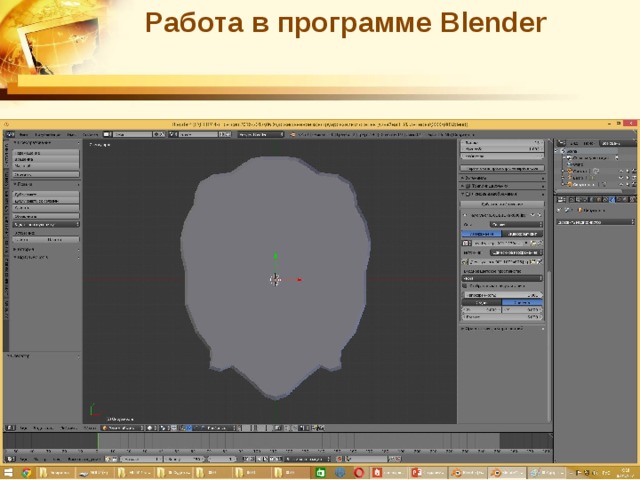The image size is (640, 480).
Task: Click the Delete button in Edit panel
Action: click(46, 208)
